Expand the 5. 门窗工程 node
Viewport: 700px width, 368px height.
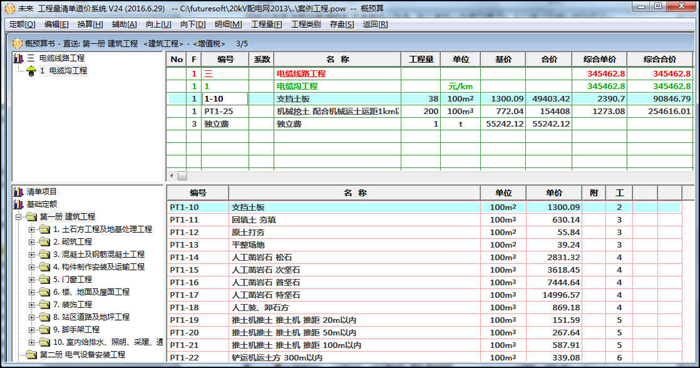point(31,280)
